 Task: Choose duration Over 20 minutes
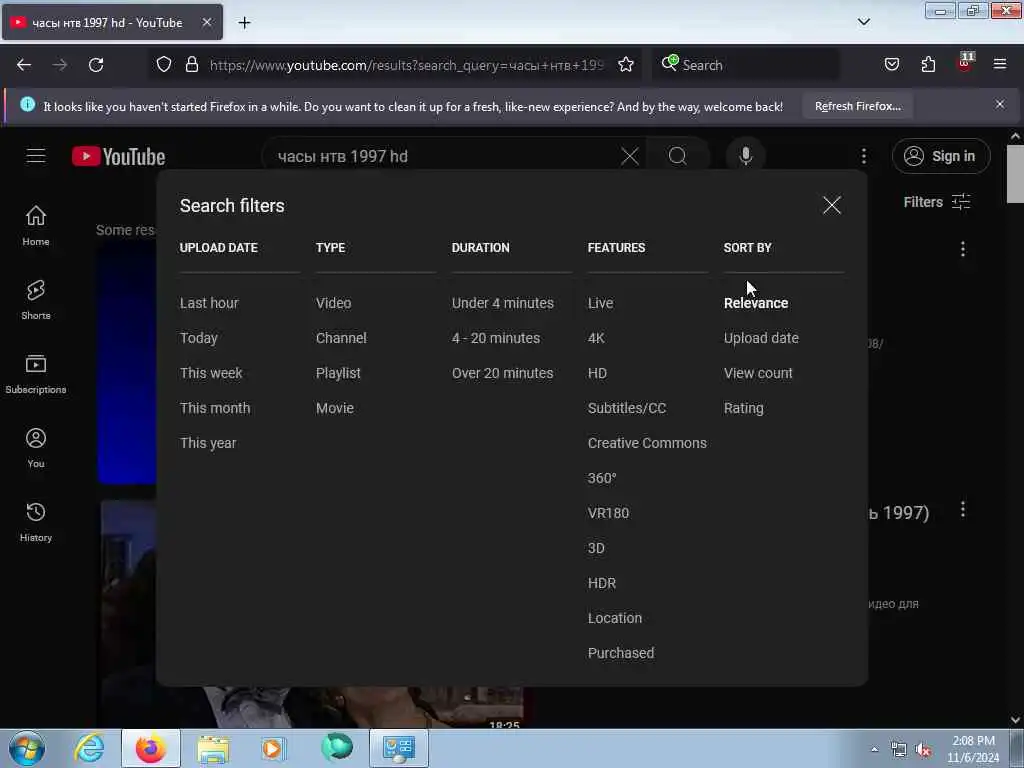pos(502,373)
